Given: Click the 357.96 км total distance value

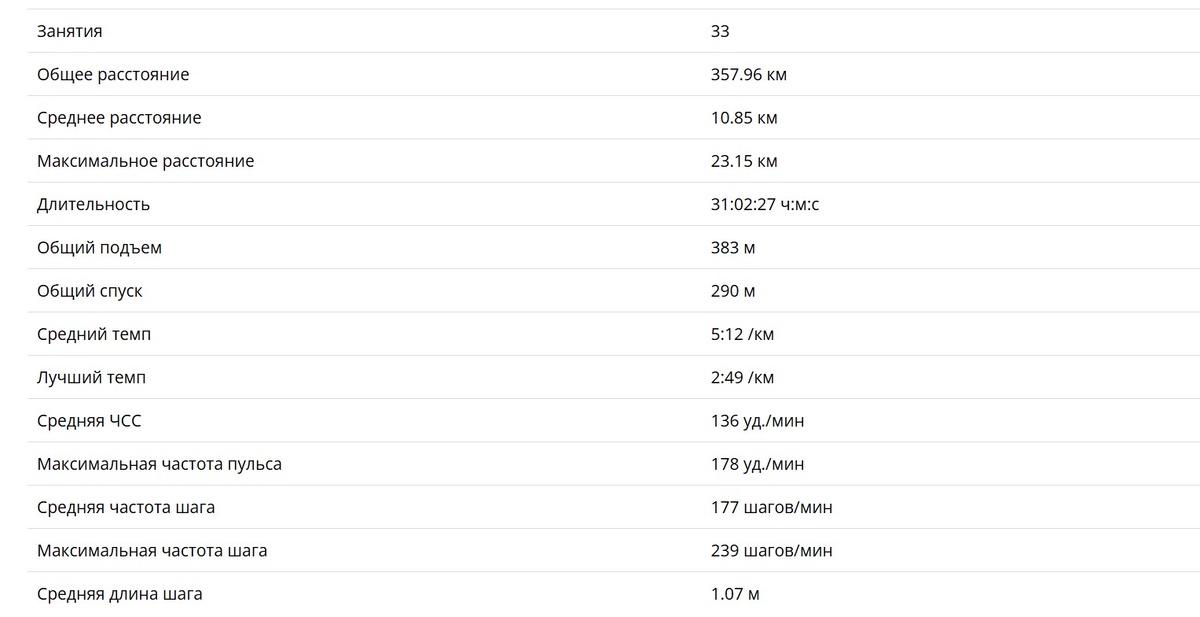Looking at the screenshot, I should 749,75.
